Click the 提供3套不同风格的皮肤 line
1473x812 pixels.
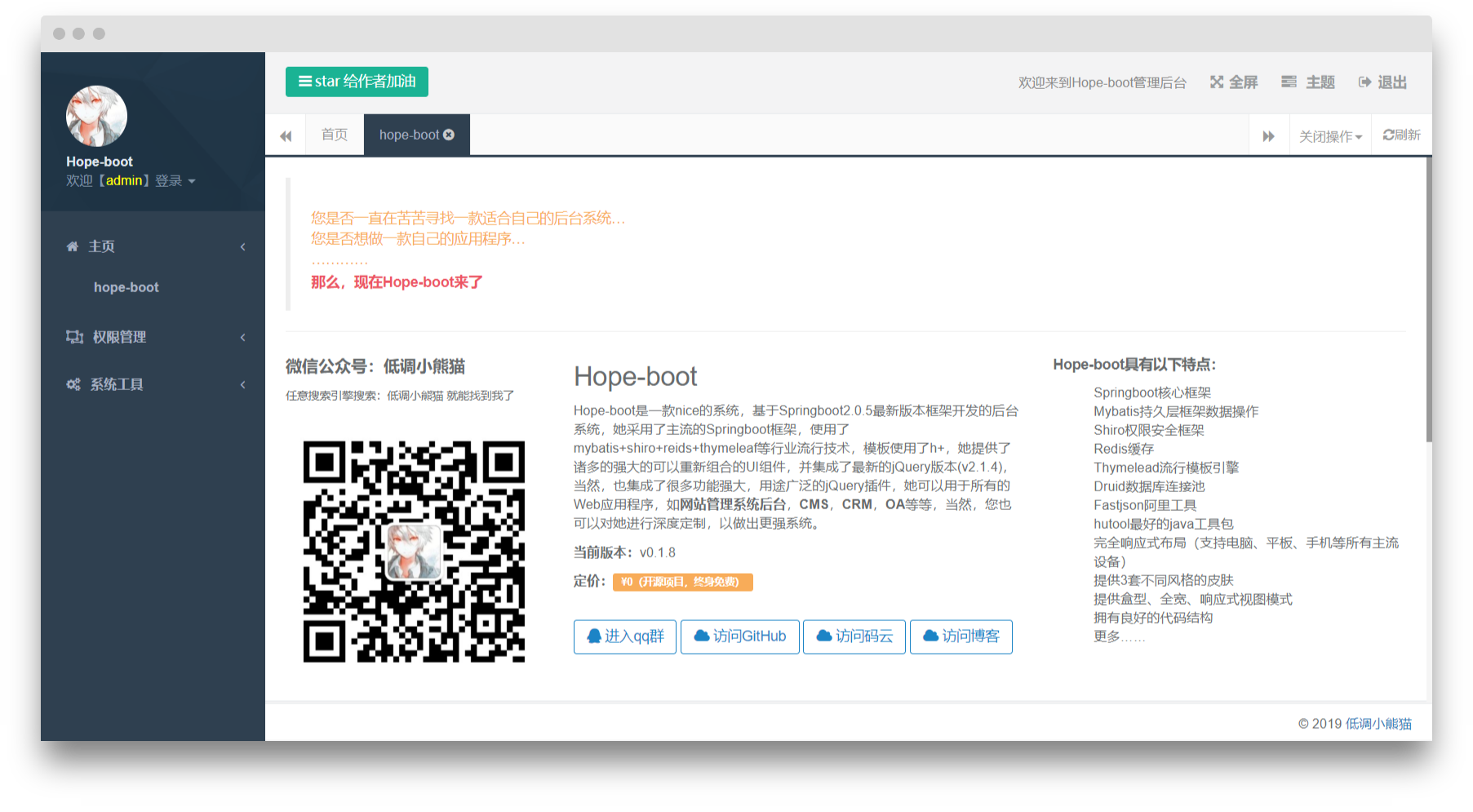coord(1164,580)
